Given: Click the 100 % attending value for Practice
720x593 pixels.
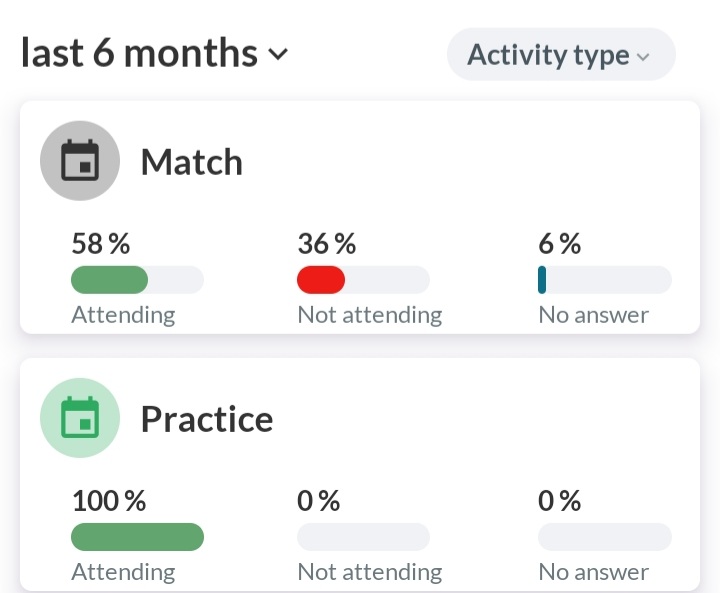Looking at the screenshot, I should click(108, 500).
